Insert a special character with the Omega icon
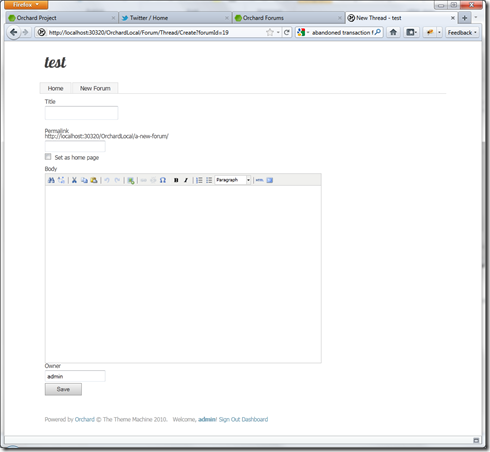 (x=163, y=180)
